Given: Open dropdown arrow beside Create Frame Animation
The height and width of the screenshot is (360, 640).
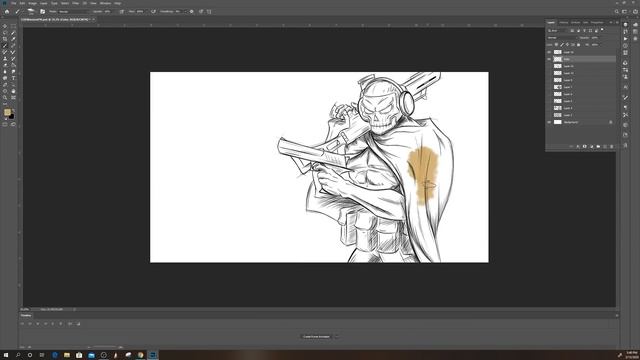Looking at the screenshot, I should point(336,337).
